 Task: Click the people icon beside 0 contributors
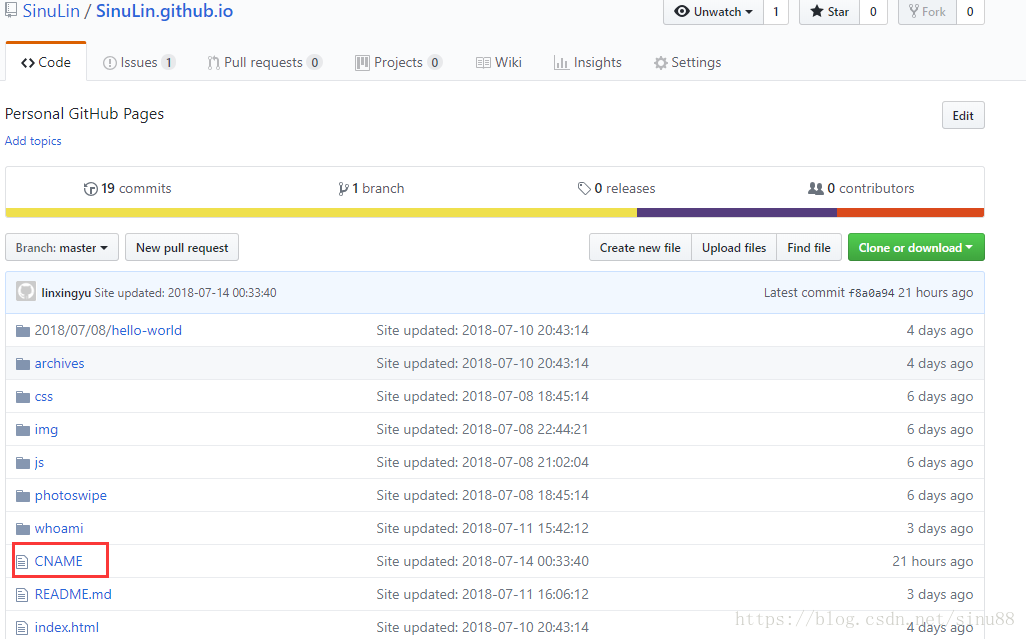tap(815, 188)
